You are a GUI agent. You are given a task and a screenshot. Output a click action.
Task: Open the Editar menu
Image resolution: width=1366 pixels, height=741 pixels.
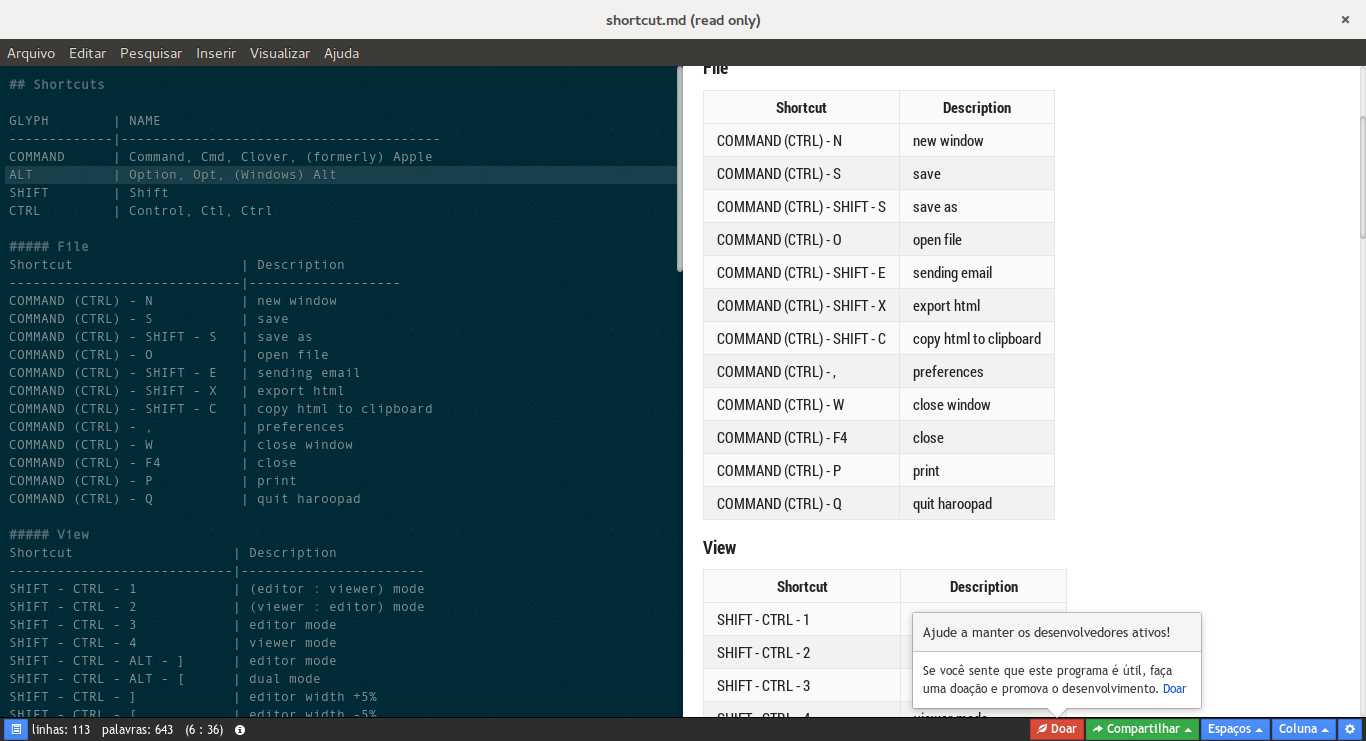88,53
